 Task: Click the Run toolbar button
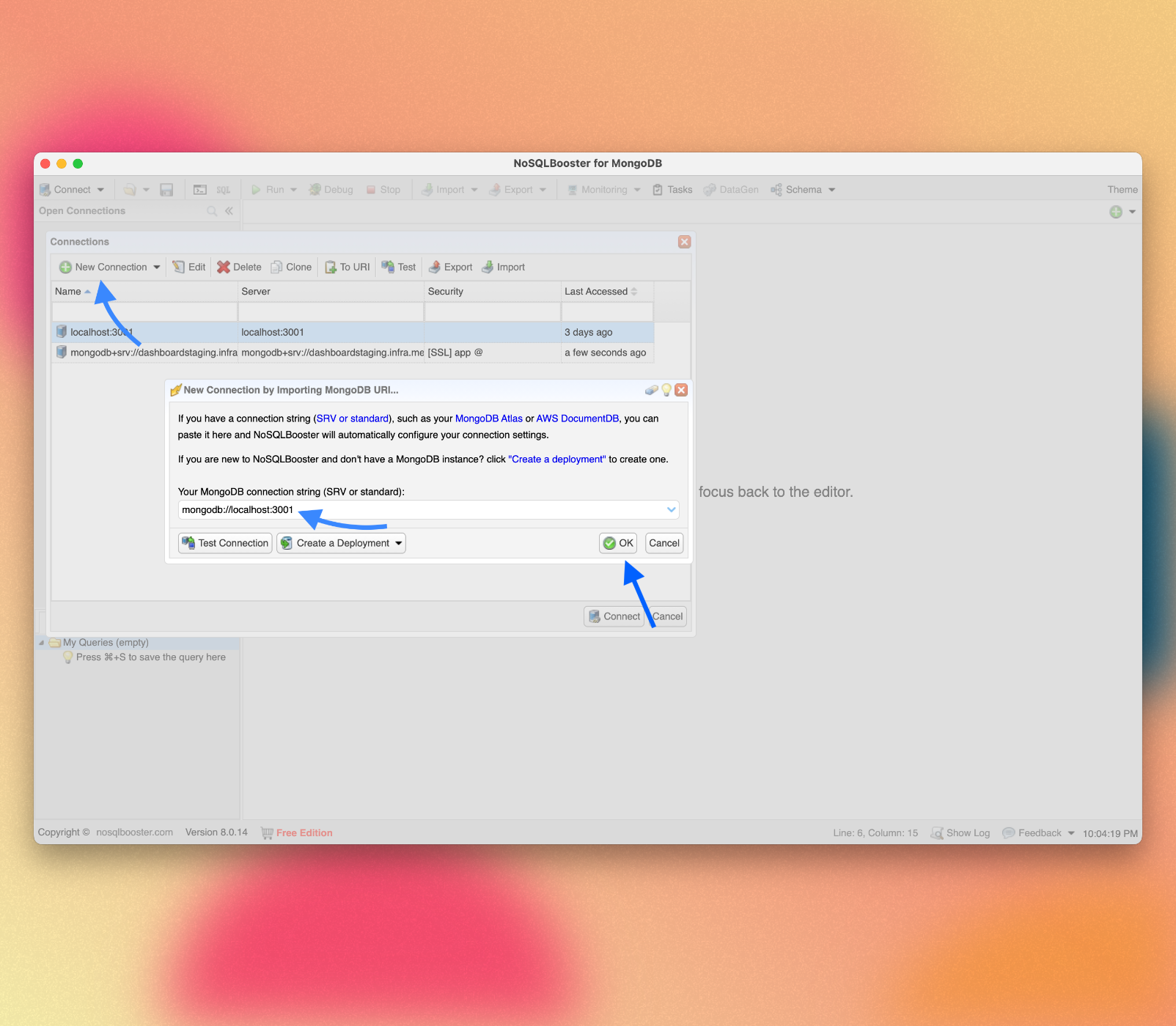click(268, 190)
